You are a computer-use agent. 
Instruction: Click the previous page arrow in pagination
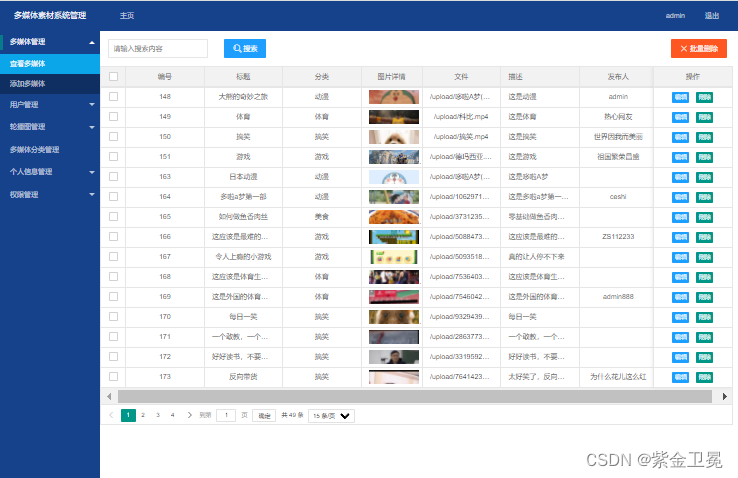click(112, 415)
